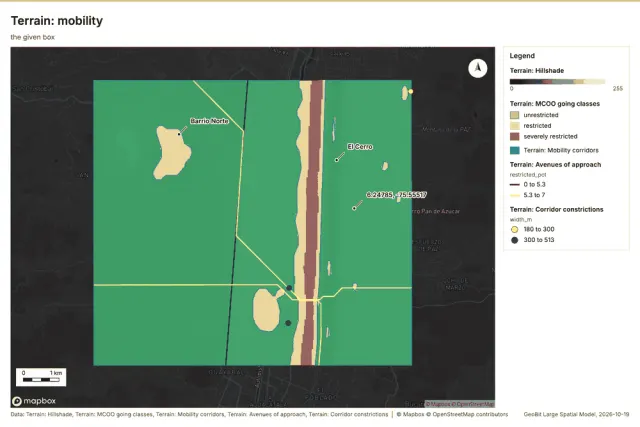Click the dark constriction dot above the lower tan patch
Viewport: 640px width, 427px height.
(x=289, y=288)
